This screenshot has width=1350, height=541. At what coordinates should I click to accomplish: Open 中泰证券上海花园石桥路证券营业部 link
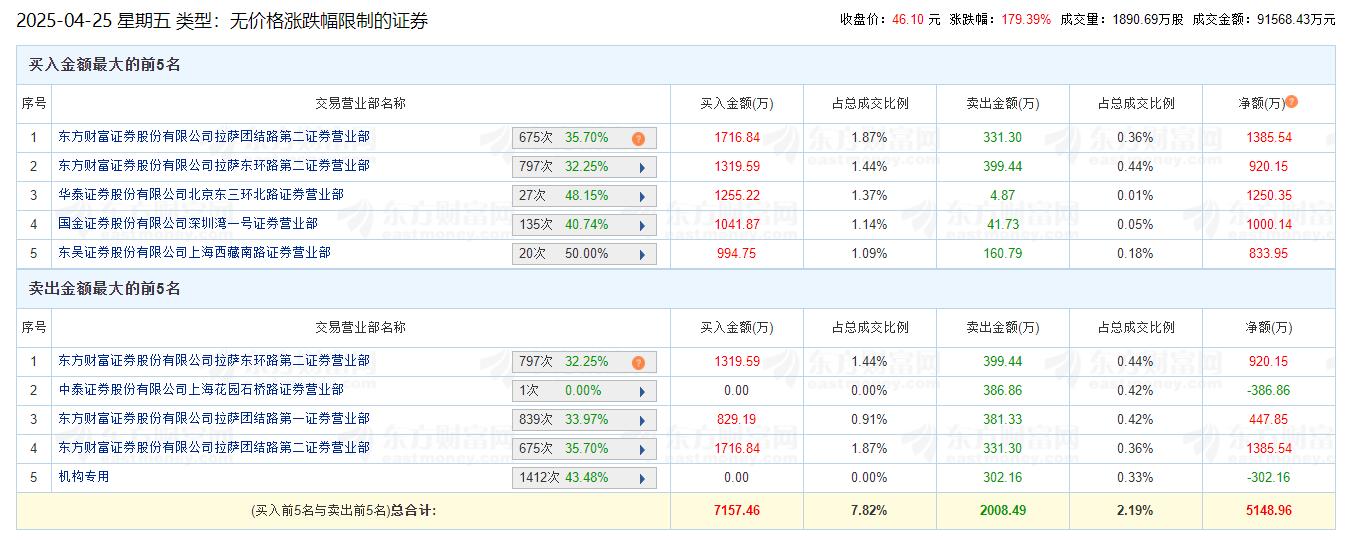(x=200, y=390)
